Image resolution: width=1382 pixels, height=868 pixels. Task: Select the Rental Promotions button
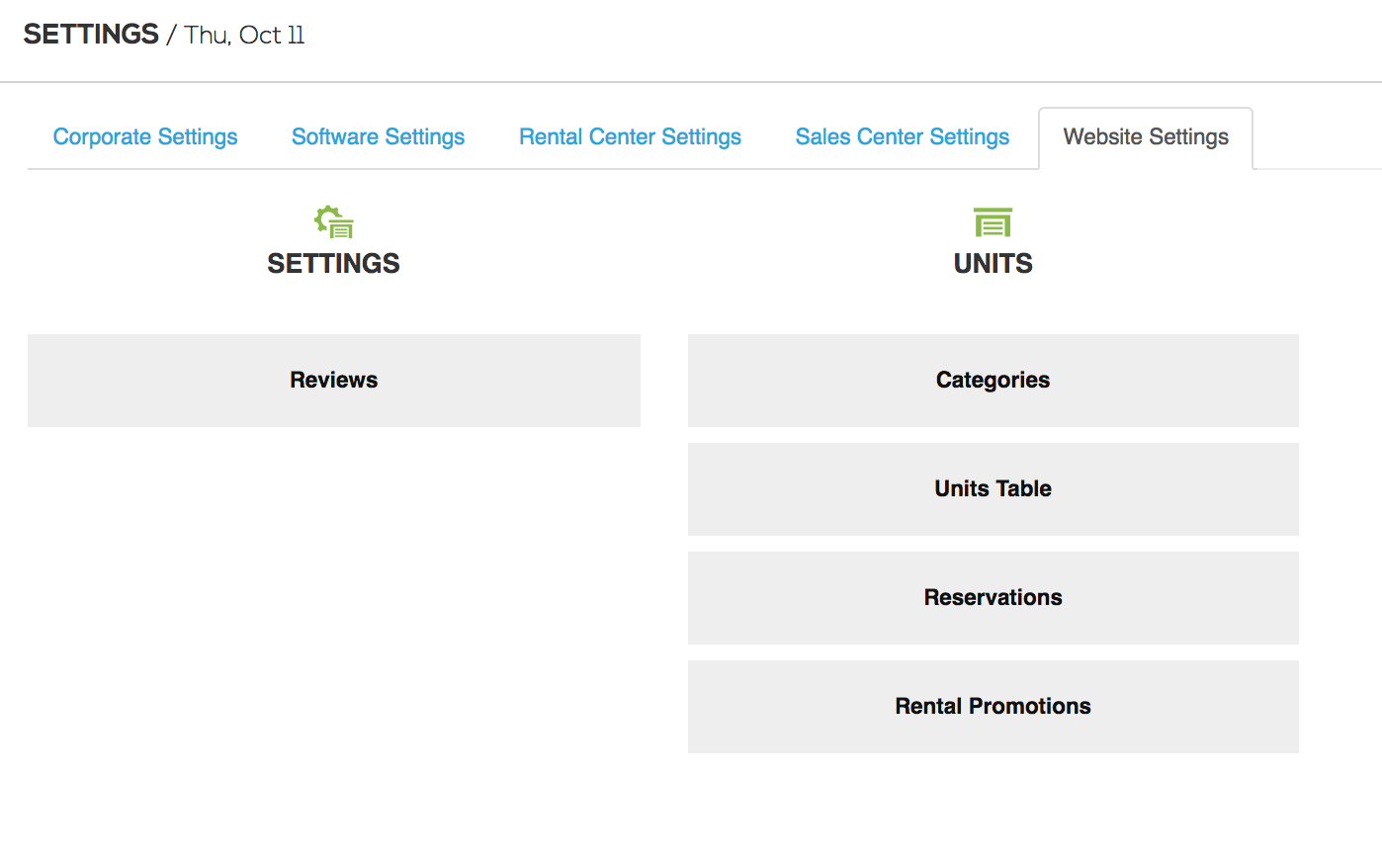[x=993, y=707]
